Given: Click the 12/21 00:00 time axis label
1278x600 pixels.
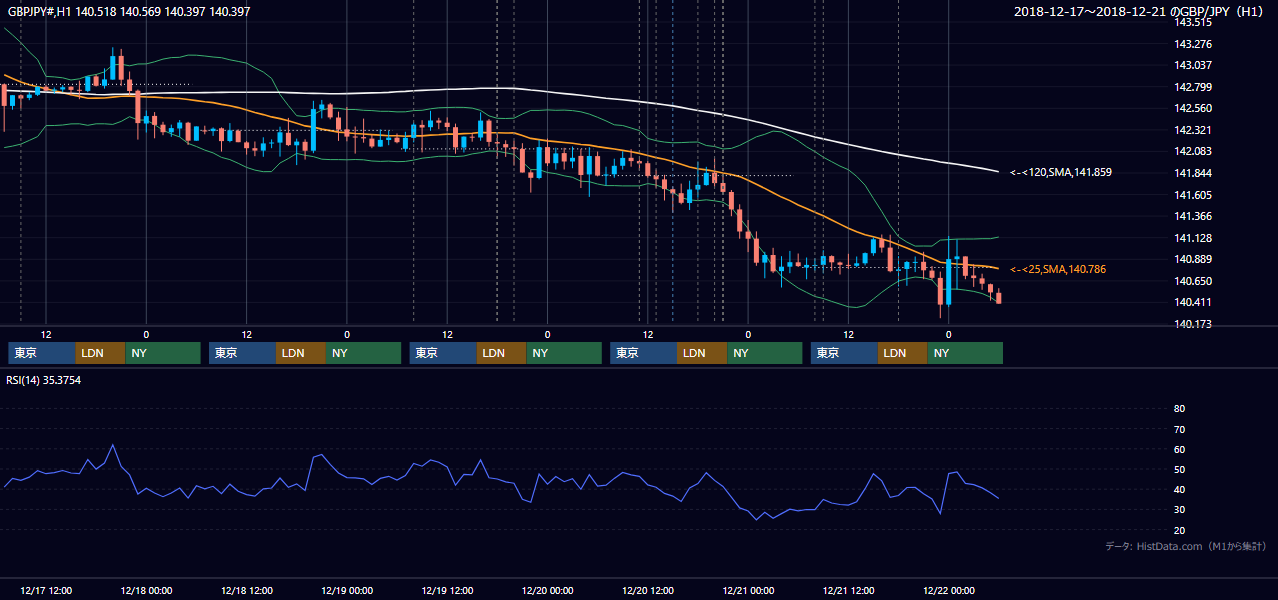Looking at the screenshot, I should pos(748,590).
